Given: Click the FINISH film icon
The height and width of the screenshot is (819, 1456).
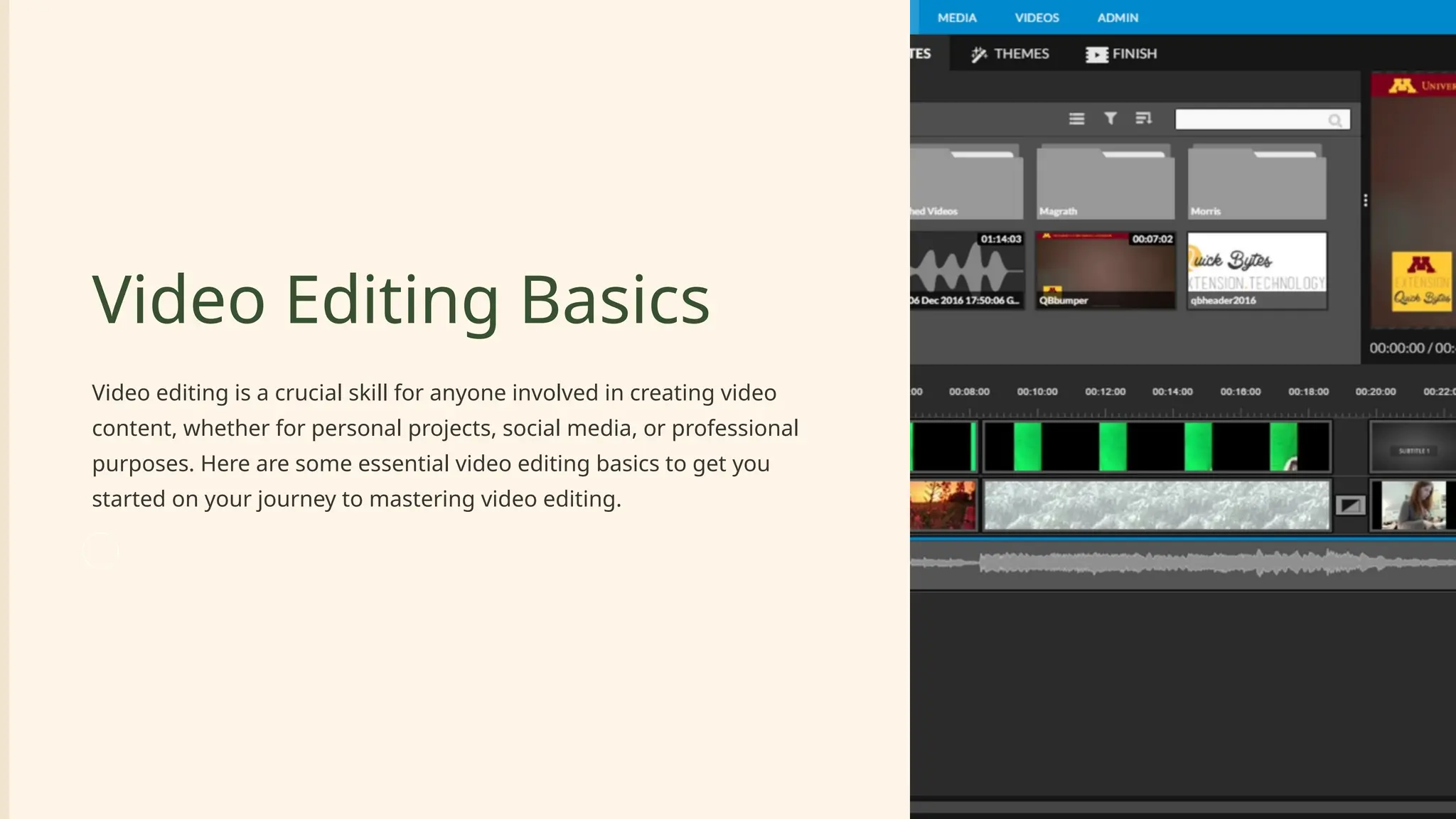Looking at the screenshot, I should (1096, 55).
